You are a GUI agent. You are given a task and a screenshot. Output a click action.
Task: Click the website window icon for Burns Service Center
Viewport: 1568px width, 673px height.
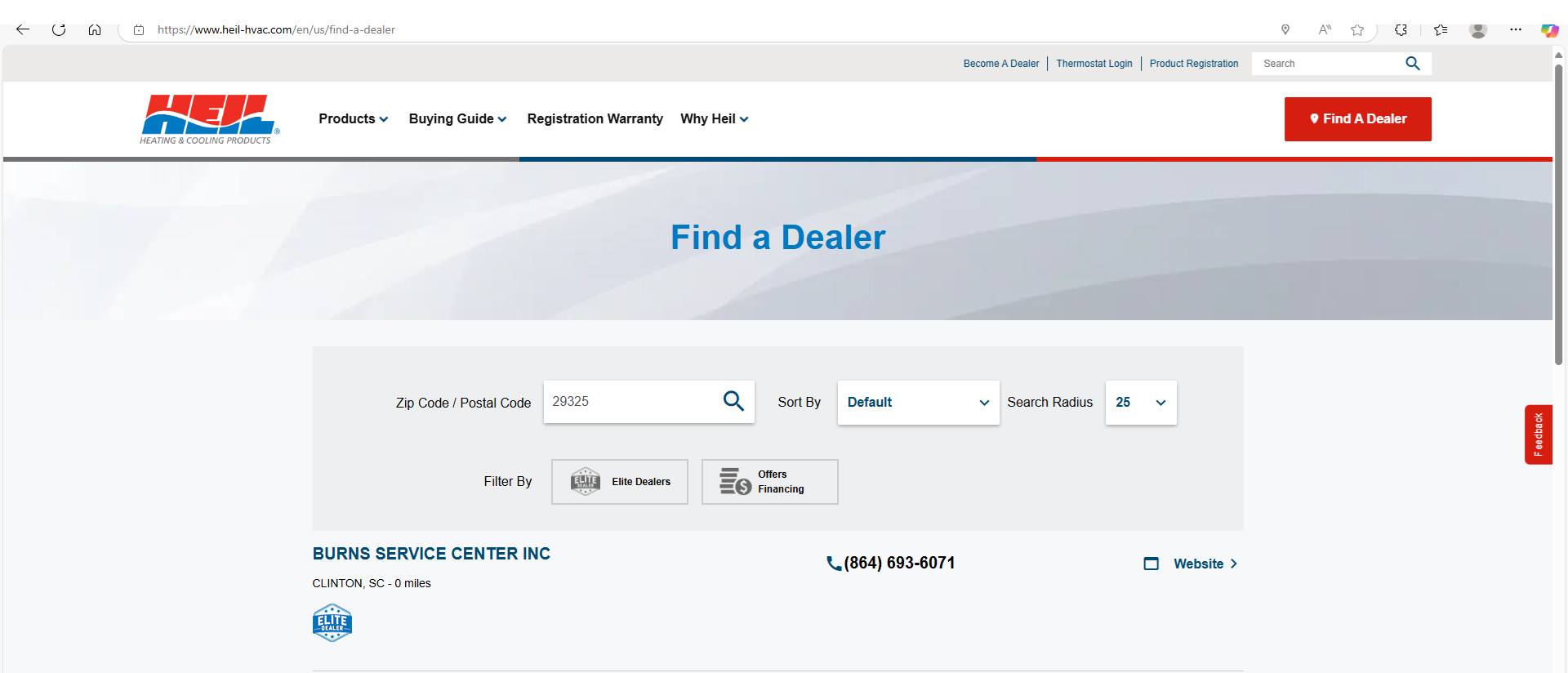1151,564
